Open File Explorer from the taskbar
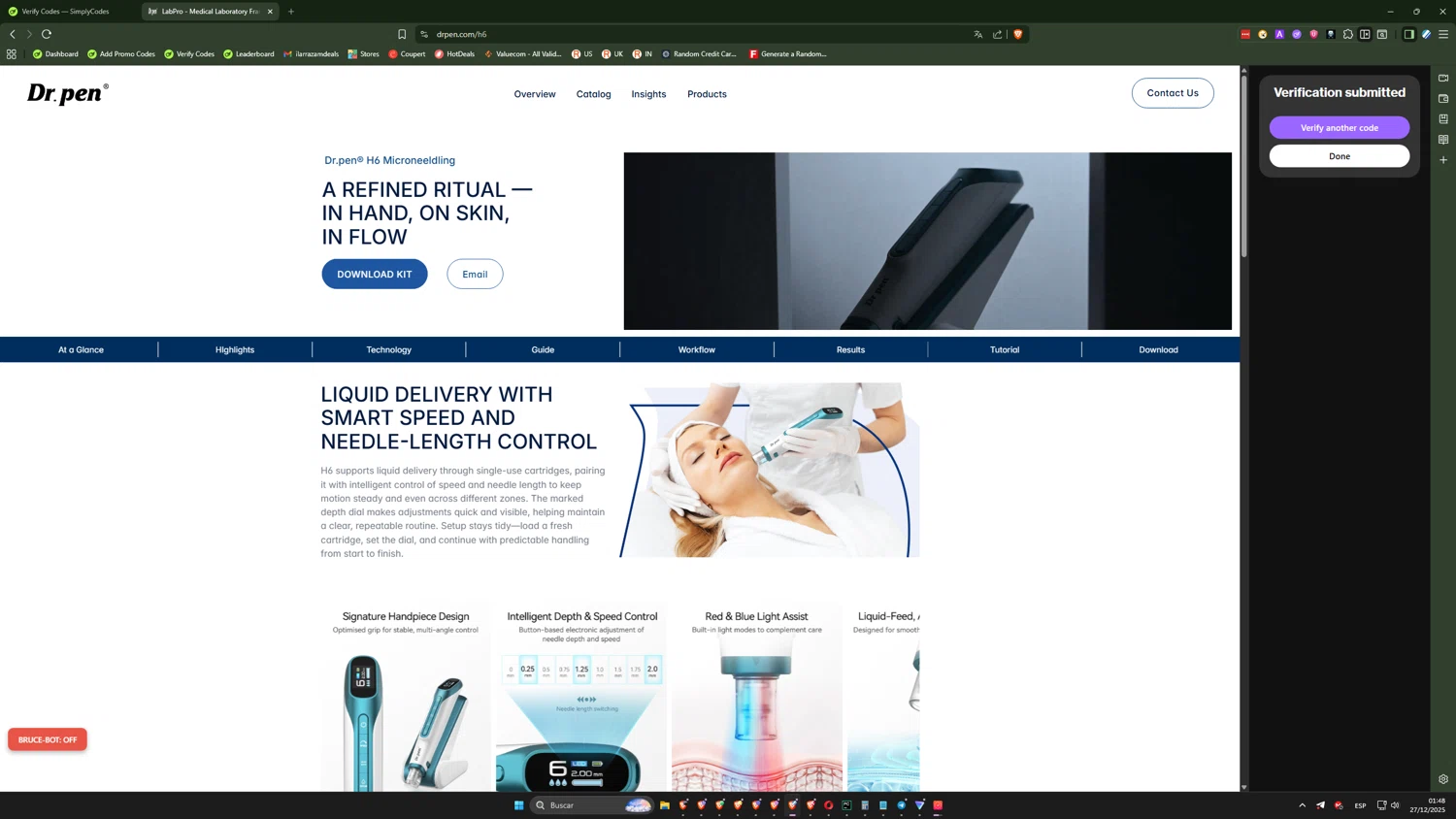1456x819 pixels. tap(665, 805)
